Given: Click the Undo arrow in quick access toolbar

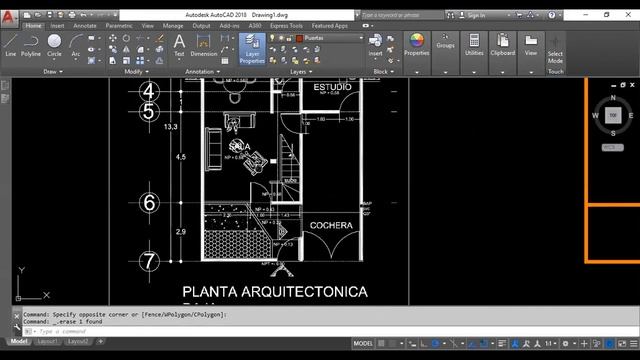Looking at the screenshot, I should [83, 15].
